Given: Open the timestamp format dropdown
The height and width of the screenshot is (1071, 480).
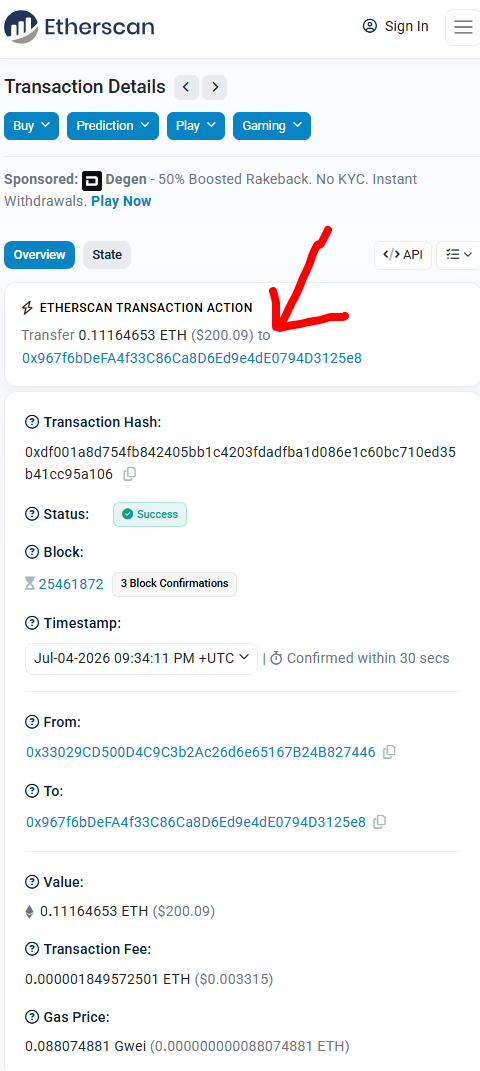Looking at the screenshot, I should click(x=141, y=658).
